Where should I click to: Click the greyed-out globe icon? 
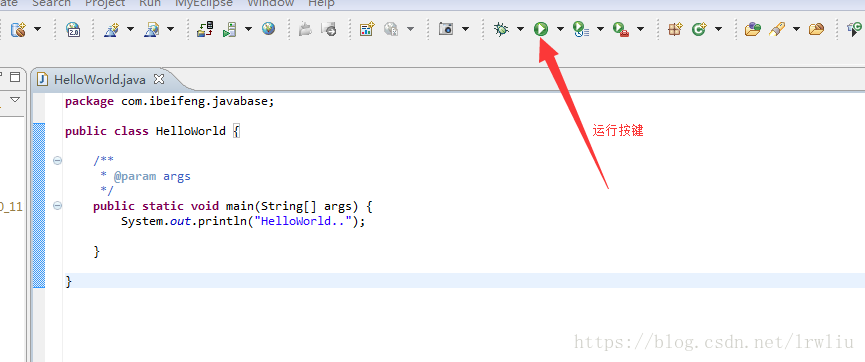[x=391, y=29]
